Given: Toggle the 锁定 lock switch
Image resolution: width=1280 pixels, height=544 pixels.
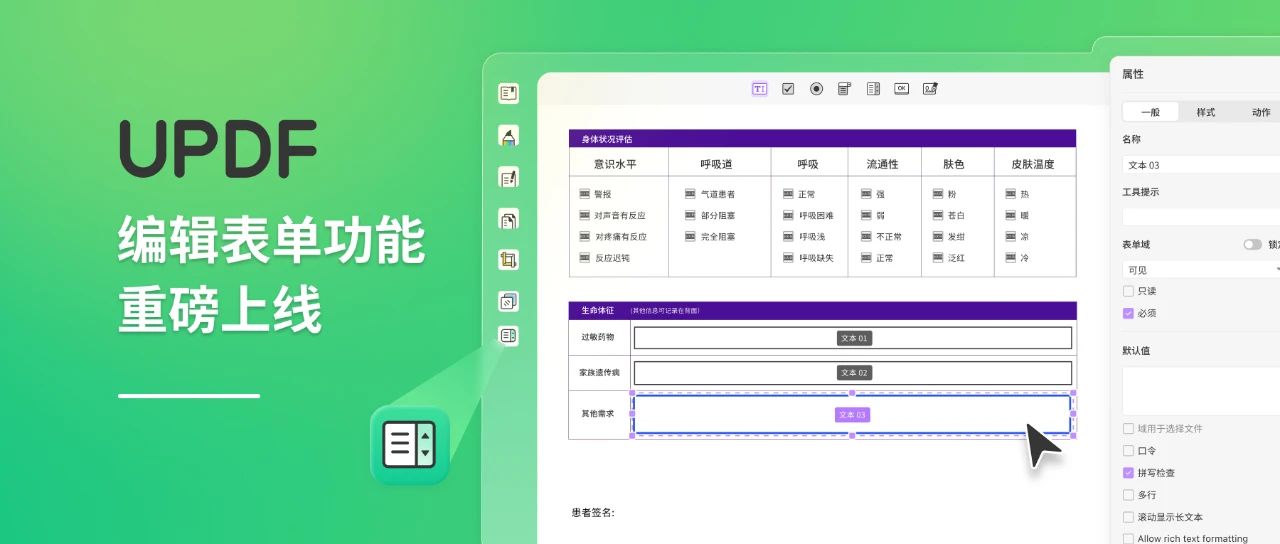Looking at the screenshot, I should point(1252,244).
